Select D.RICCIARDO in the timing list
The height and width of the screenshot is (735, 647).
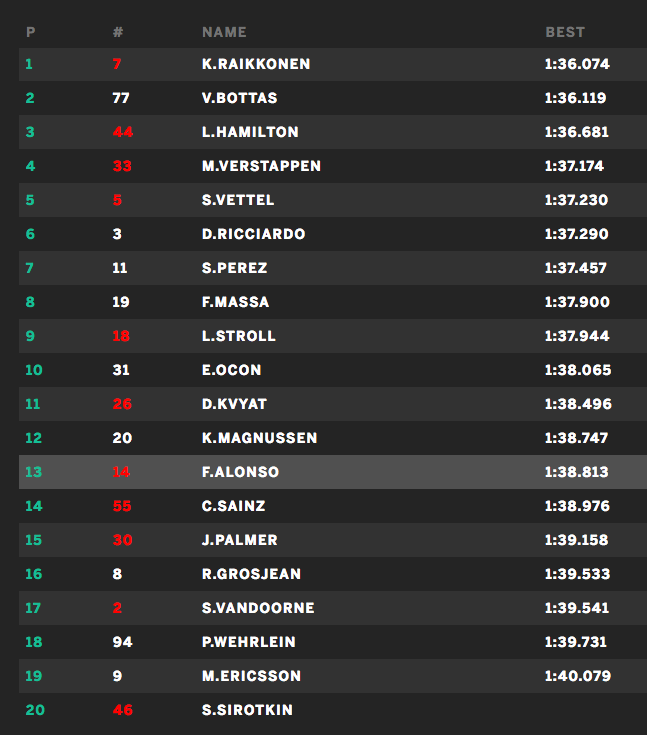click(x=253, y=234)
